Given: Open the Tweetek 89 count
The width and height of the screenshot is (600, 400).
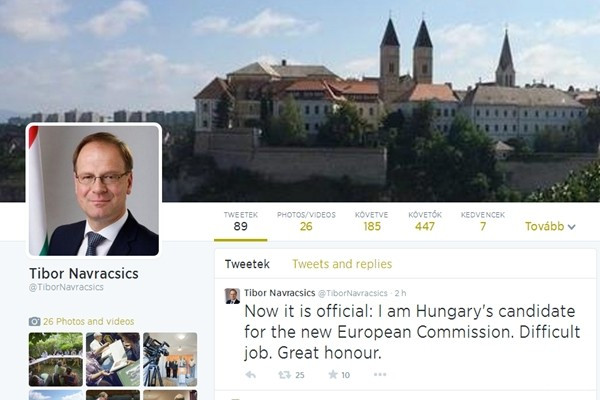Looking at the screenshot, I should pyautogui.click(x=241, y=222).
